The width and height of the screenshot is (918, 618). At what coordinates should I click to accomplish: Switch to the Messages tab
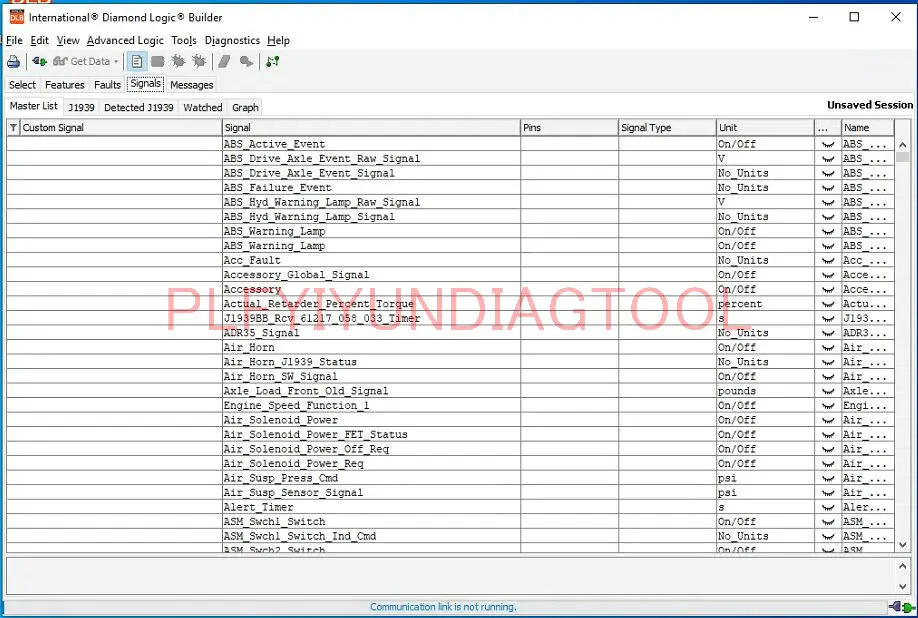tap(191, 85)
